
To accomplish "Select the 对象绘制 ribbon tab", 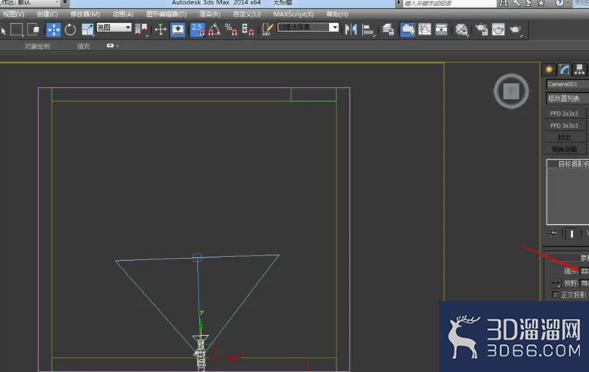I will pos(37,46).
